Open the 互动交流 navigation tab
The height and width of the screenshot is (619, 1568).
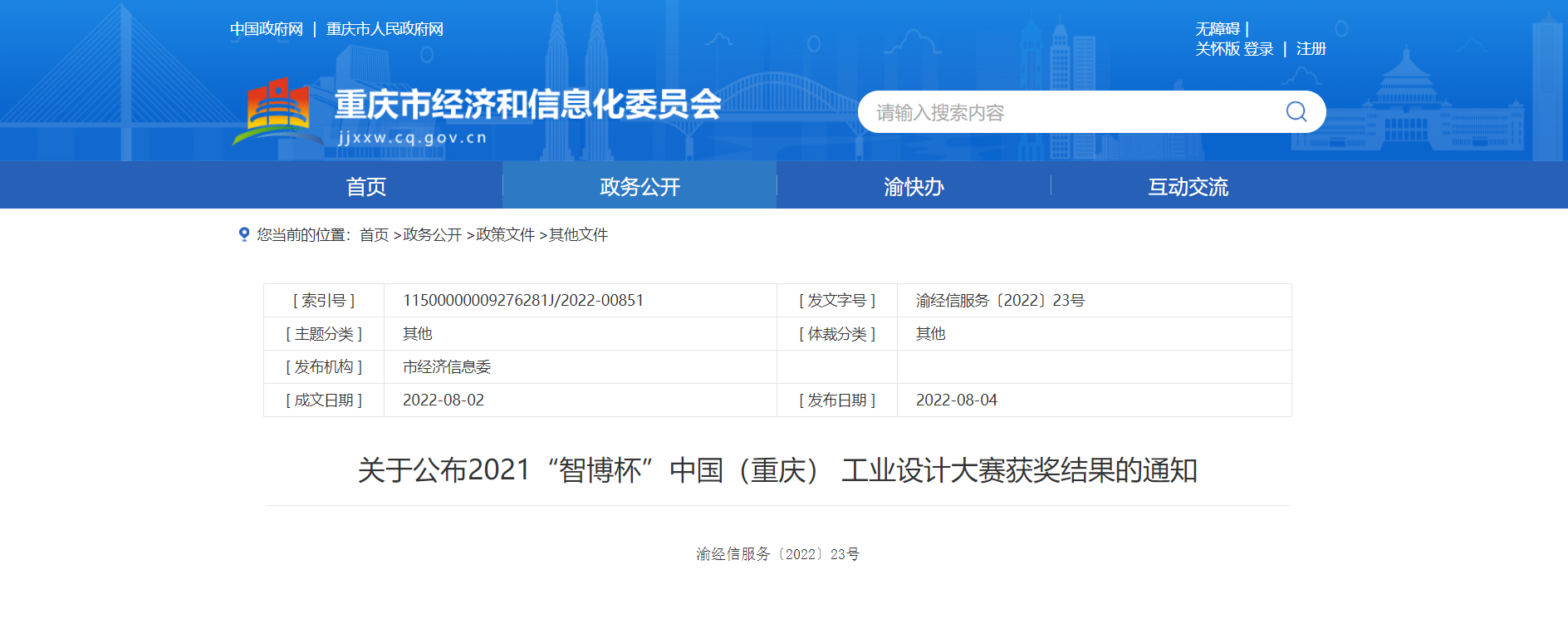pyautogui.click(x=1188, y=186)
